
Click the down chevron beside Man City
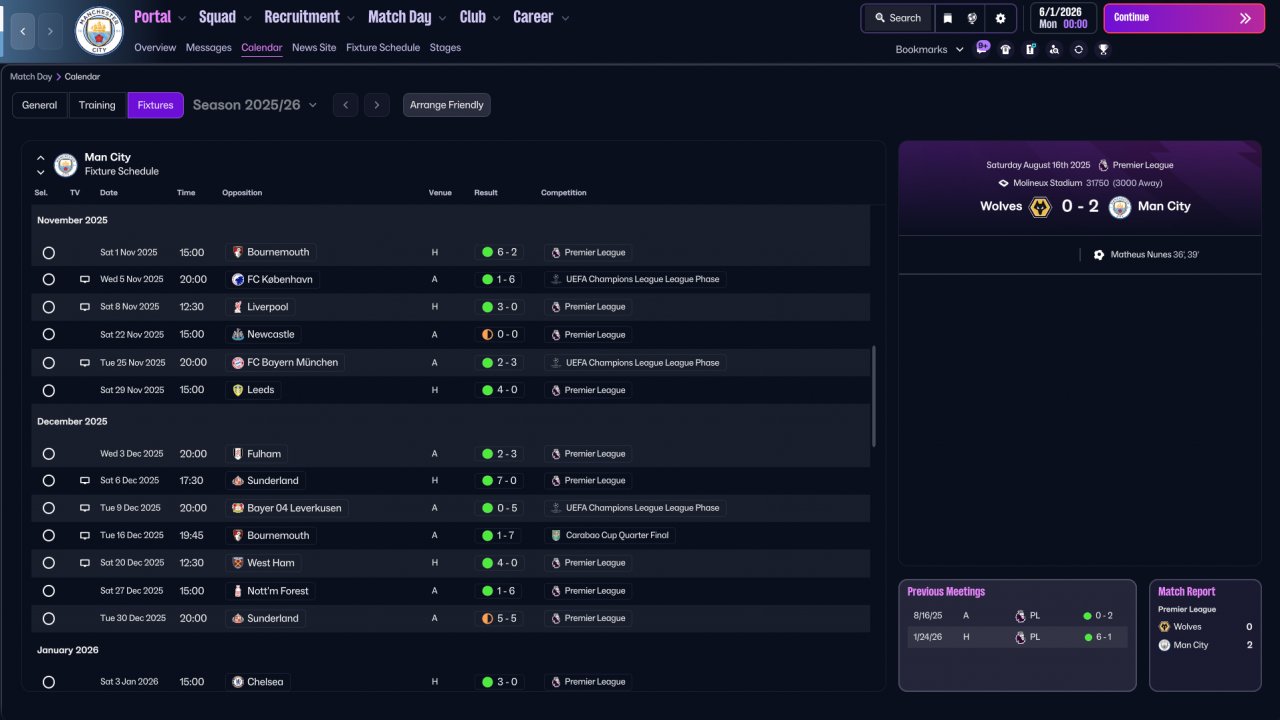click(x=41, y=172)
